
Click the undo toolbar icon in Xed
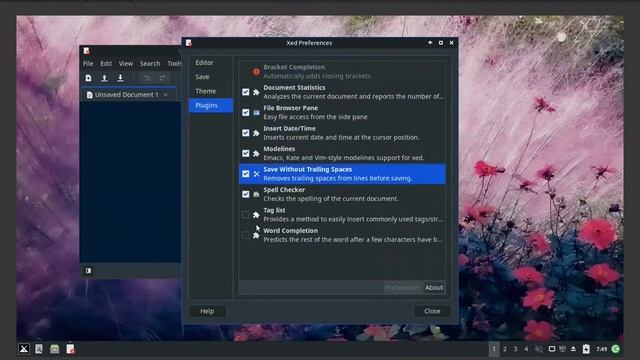pos(147,78)
